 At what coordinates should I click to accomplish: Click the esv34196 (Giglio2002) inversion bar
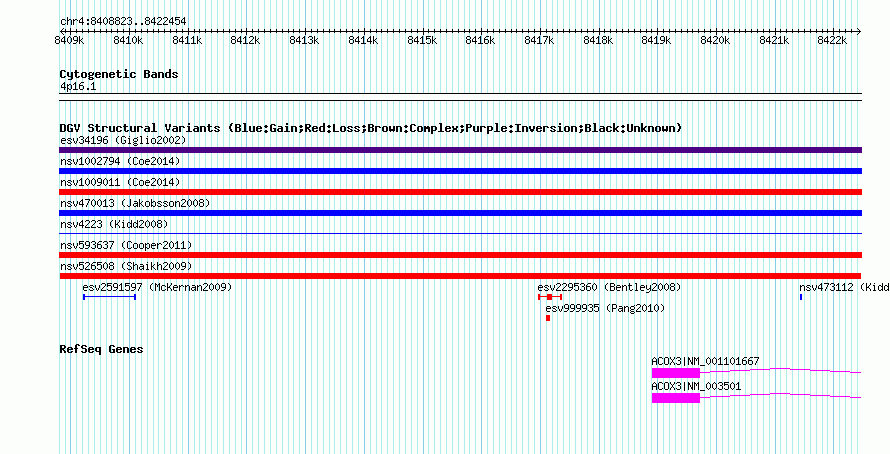tap(460, 150)
